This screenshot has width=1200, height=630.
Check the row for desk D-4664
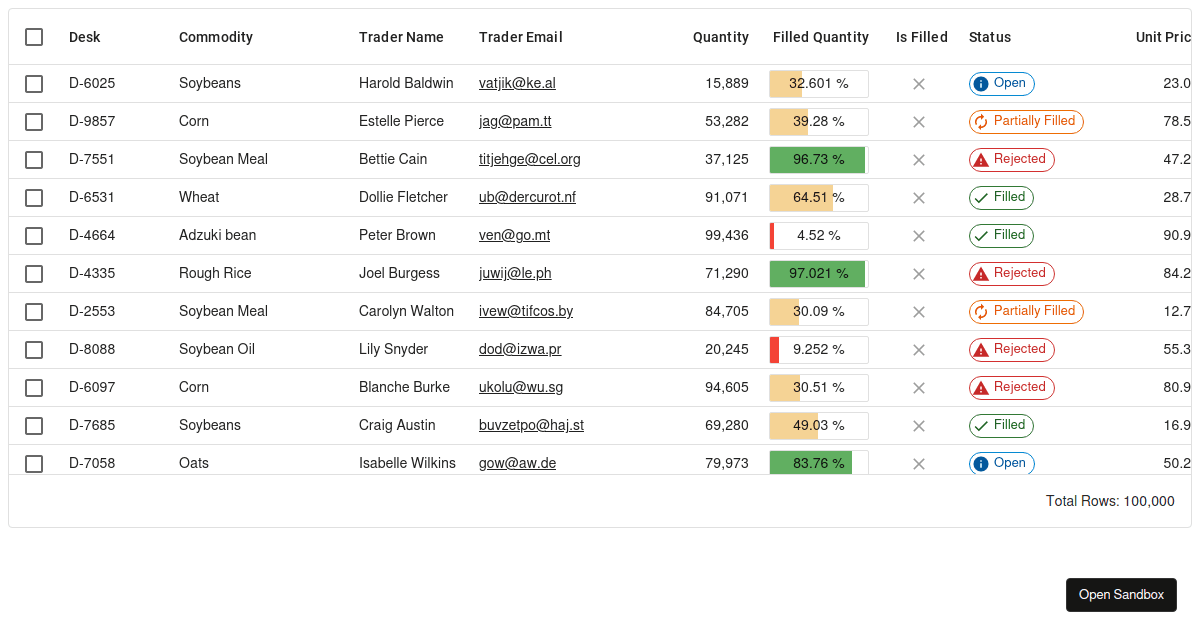pyautogui.click(x=34, y=236)
